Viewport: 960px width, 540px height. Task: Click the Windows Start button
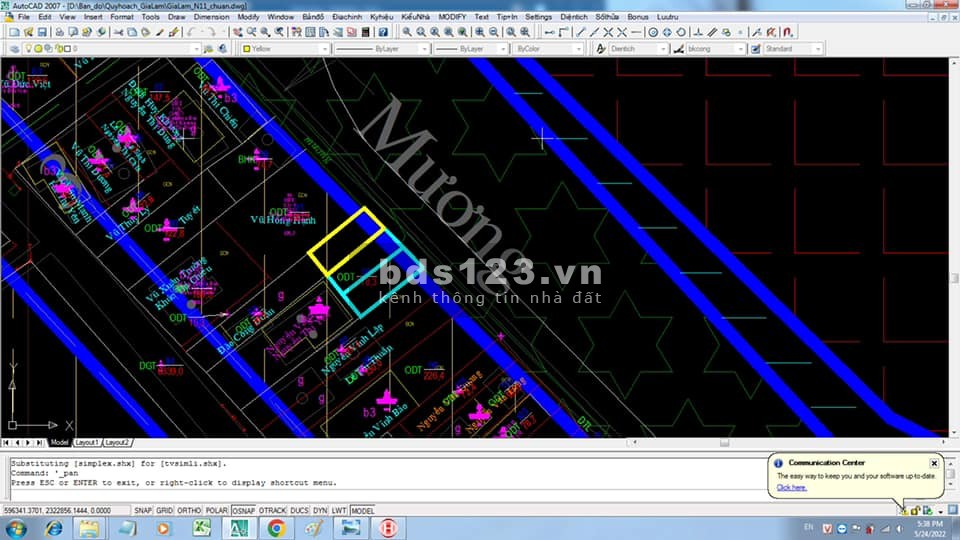point(16,528)
